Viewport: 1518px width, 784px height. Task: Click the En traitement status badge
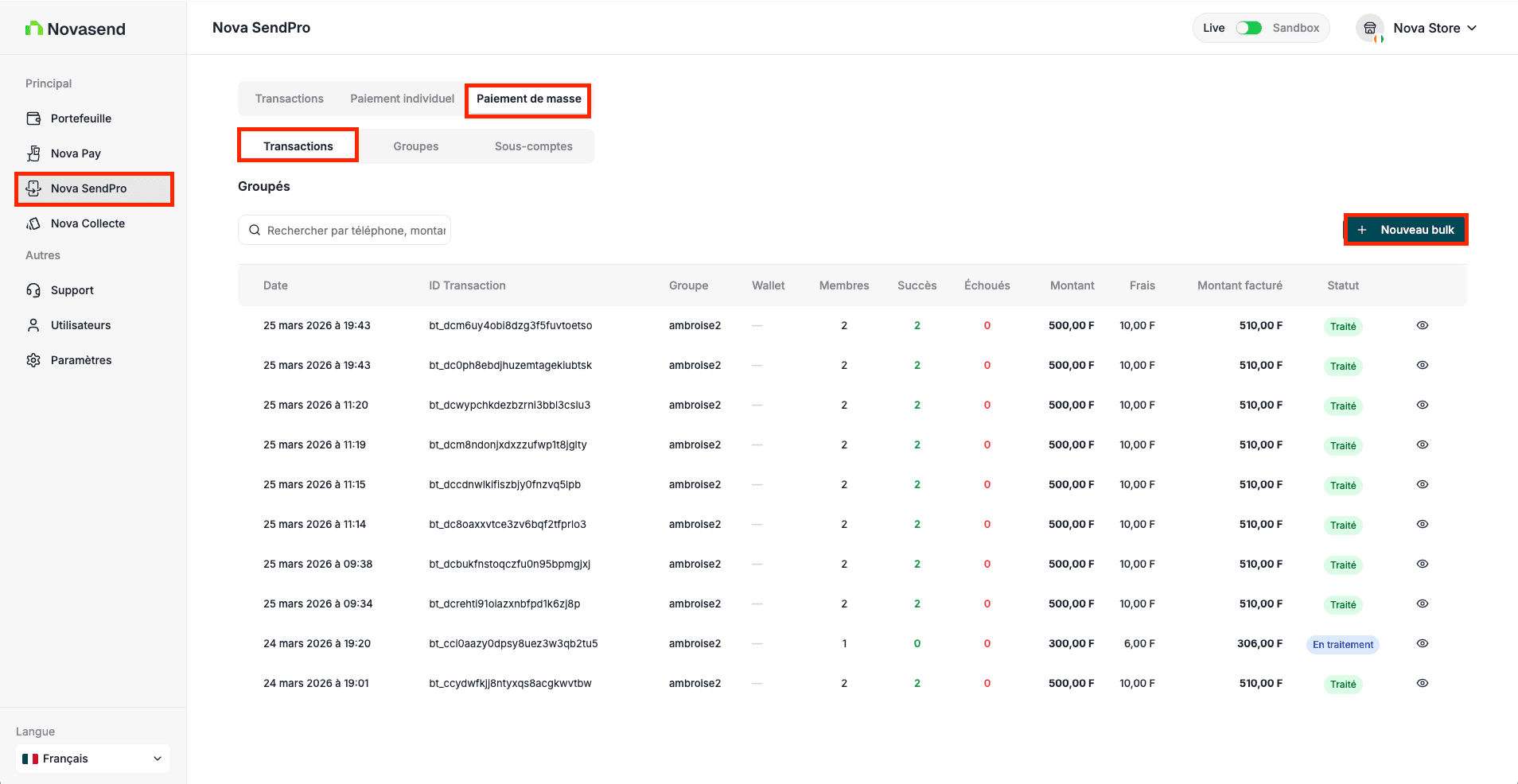click(1343, 645)
